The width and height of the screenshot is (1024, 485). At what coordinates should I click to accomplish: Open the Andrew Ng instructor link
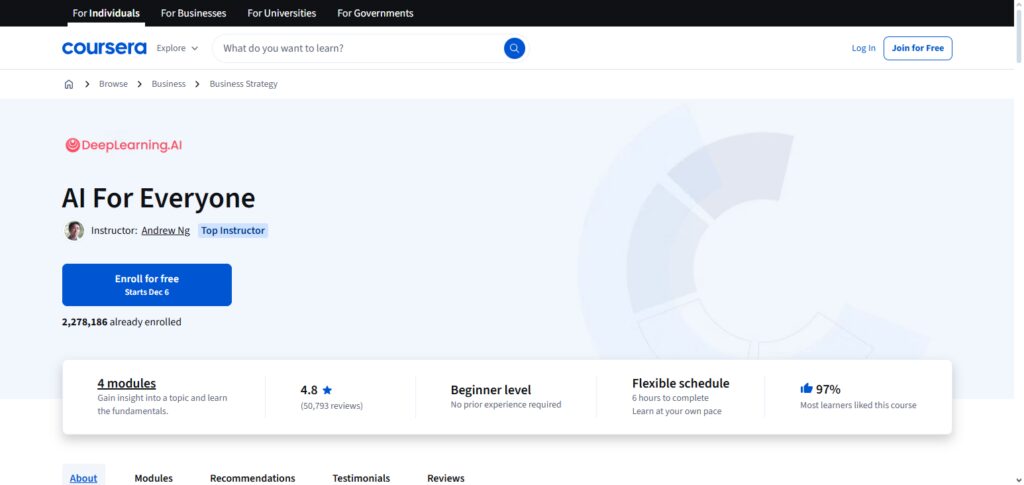pos(166,230)
